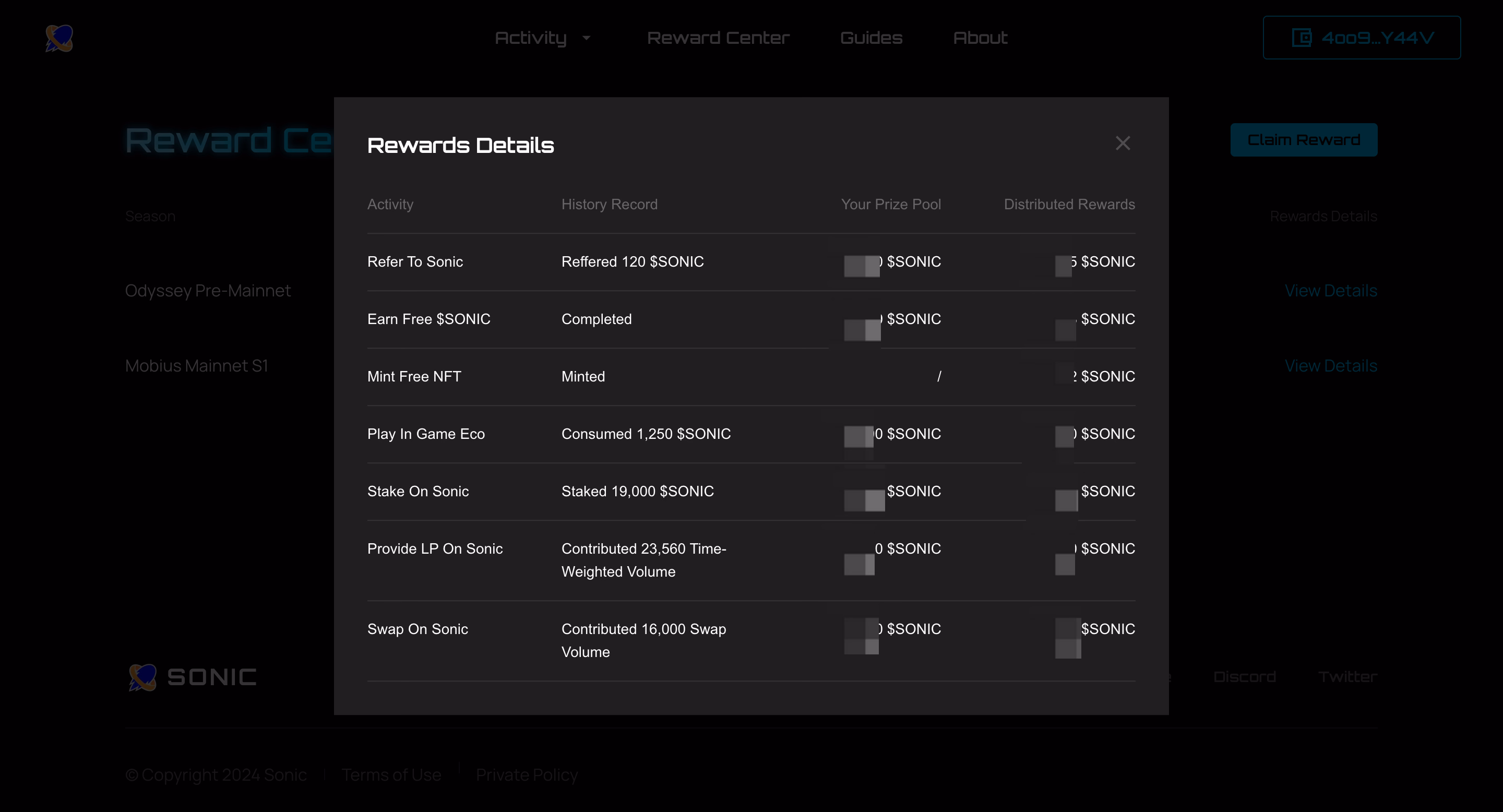Click the History Record column header
Screen dimensions: 1503x812
tap(609, 204)
